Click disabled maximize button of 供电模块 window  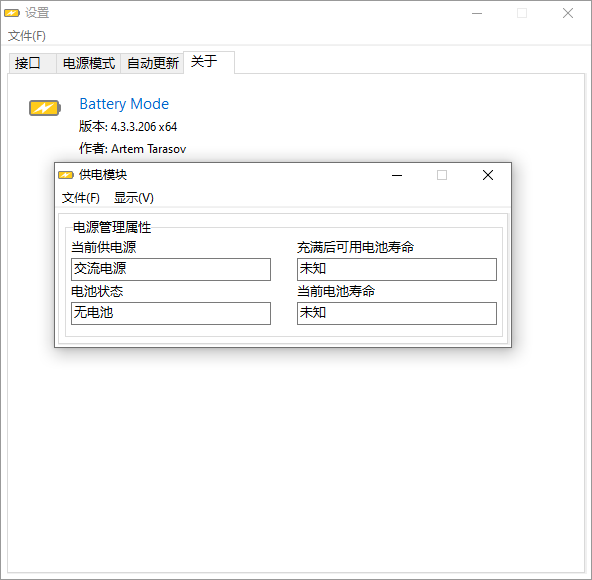pos(442,175)
